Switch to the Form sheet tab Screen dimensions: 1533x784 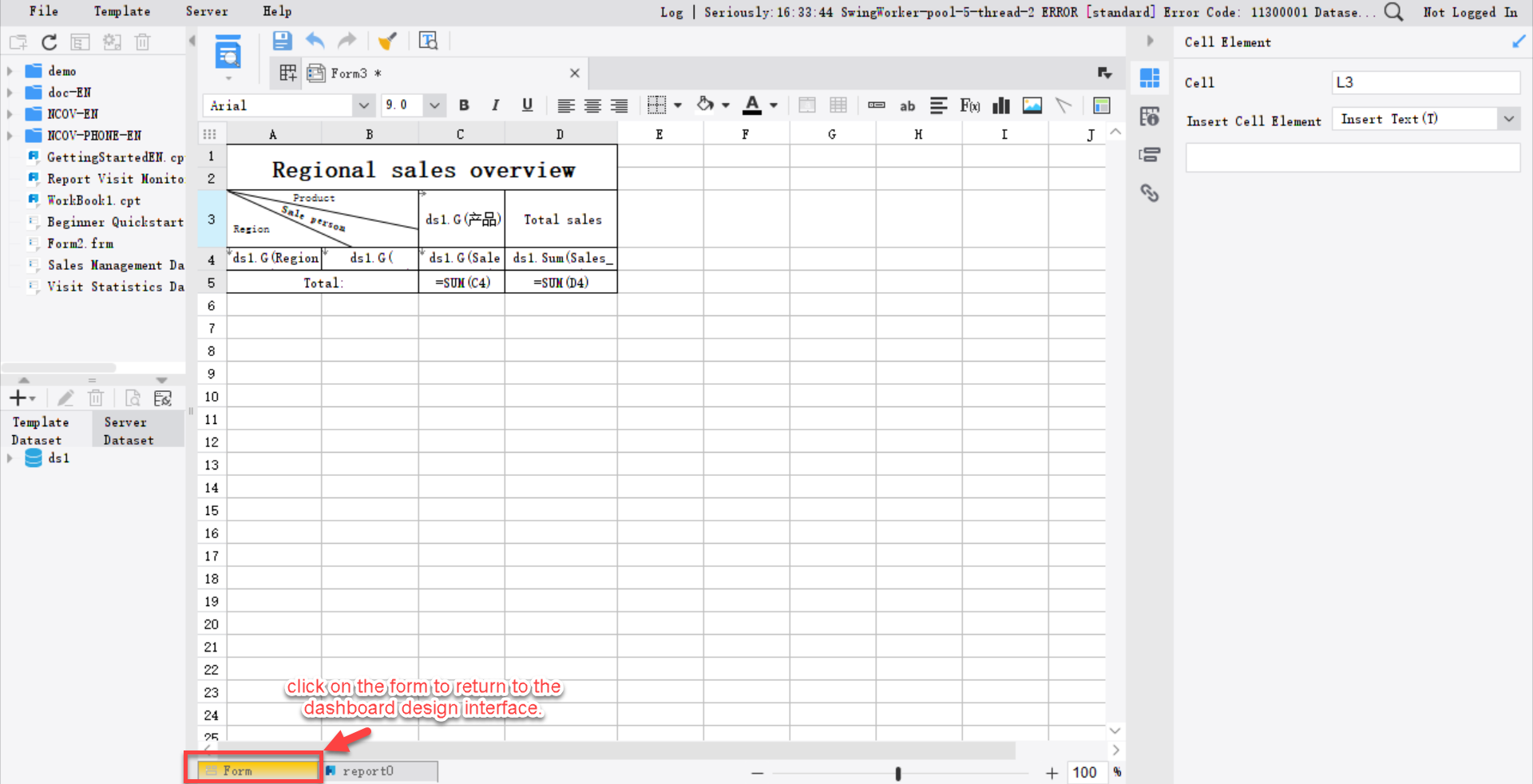[258, 770]
